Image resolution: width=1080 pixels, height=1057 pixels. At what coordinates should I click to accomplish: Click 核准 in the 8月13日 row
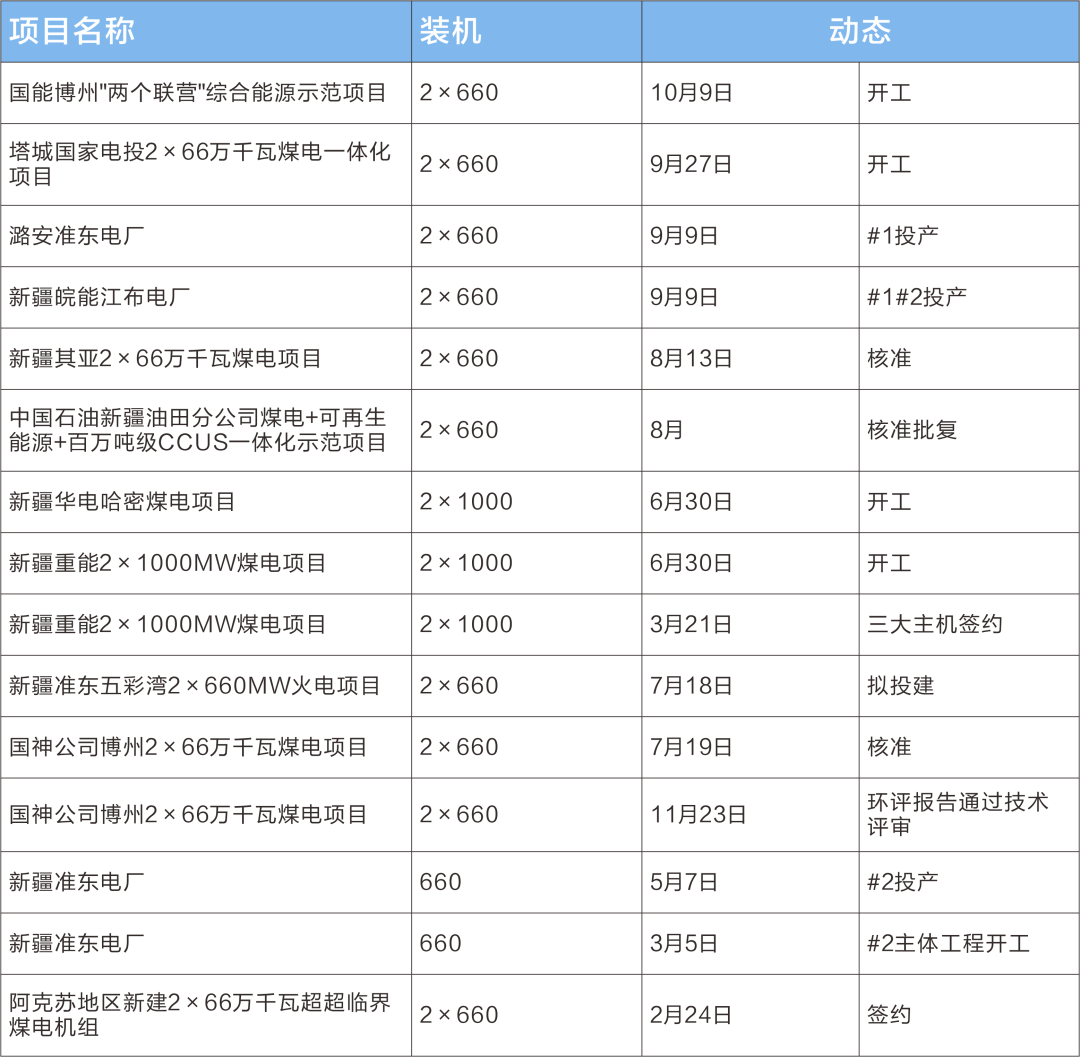[x=969, y=359]
